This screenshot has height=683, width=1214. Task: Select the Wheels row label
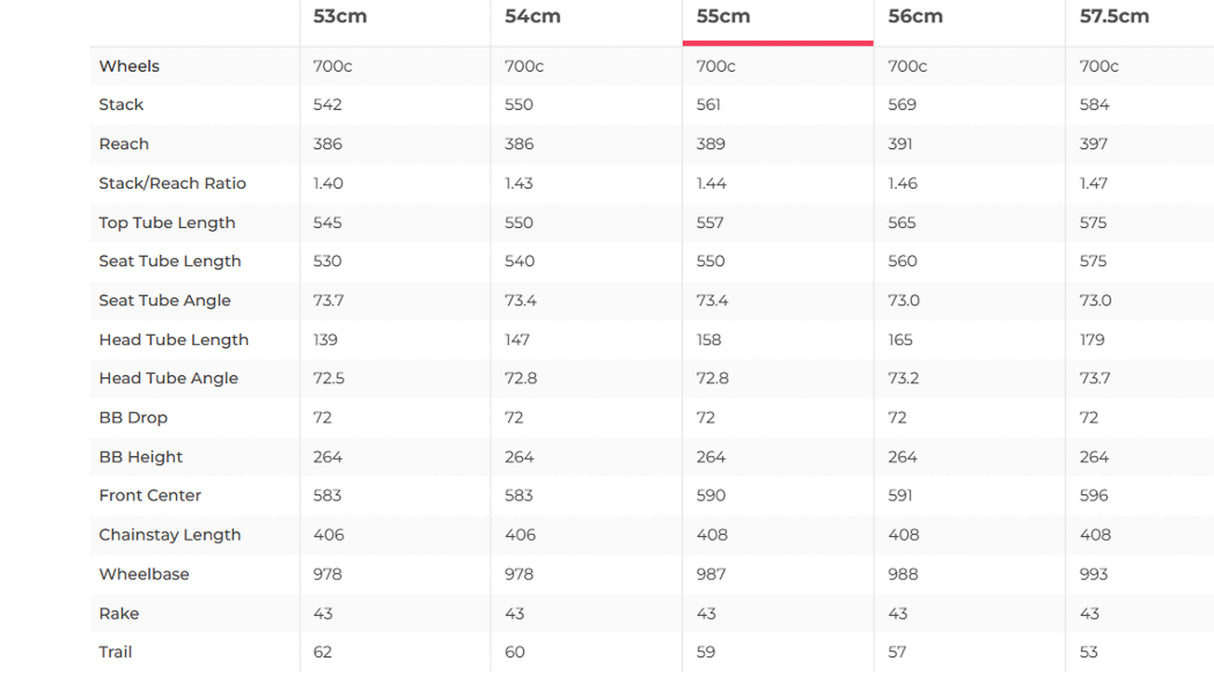click(129, 66)
